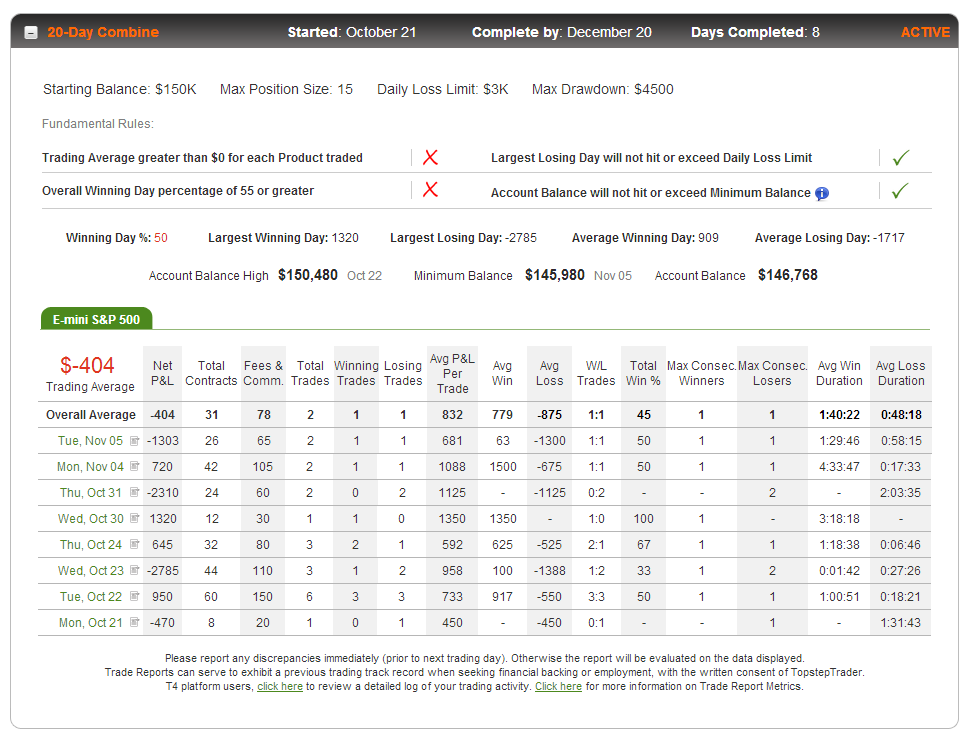Open the Thu, Oct 31 date link
970x740 pixels.
coord(90,493)
